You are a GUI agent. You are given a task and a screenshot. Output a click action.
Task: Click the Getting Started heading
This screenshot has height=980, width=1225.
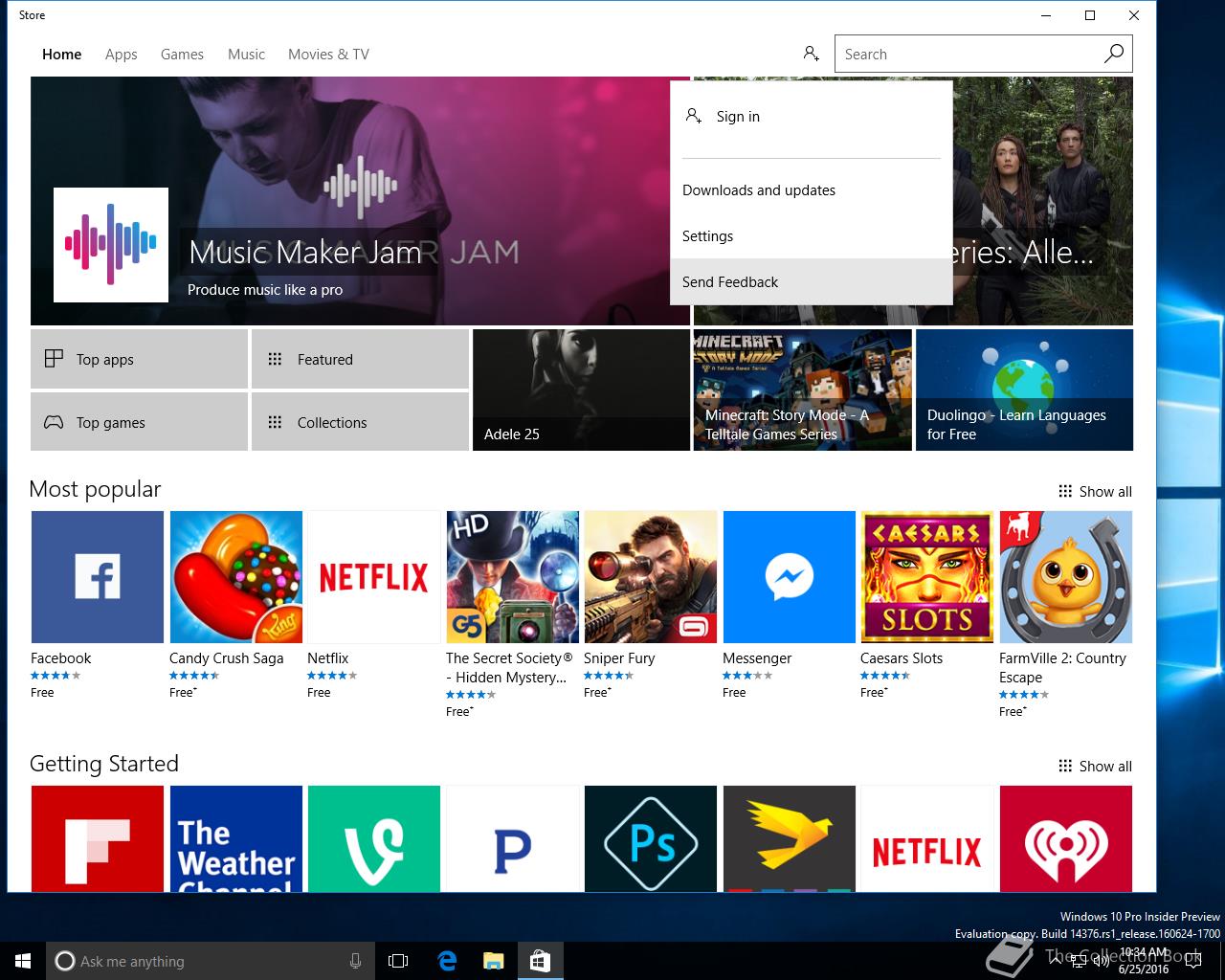click(x=104, y=764)
